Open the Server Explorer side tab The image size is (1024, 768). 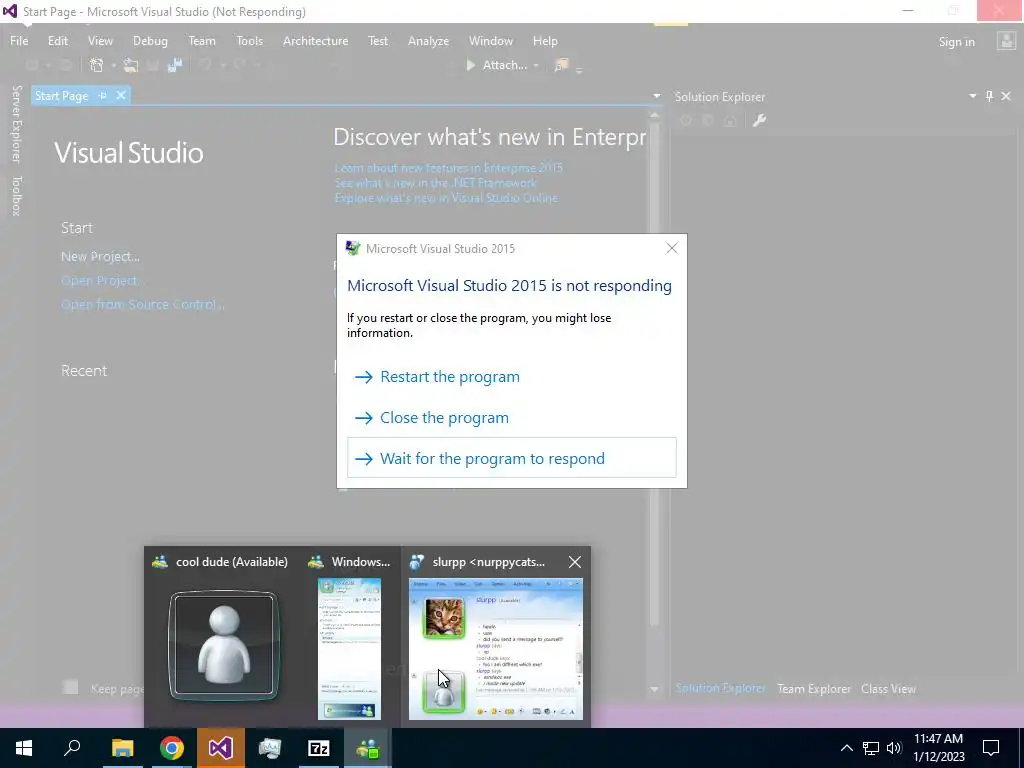click(x=17, y=123)
